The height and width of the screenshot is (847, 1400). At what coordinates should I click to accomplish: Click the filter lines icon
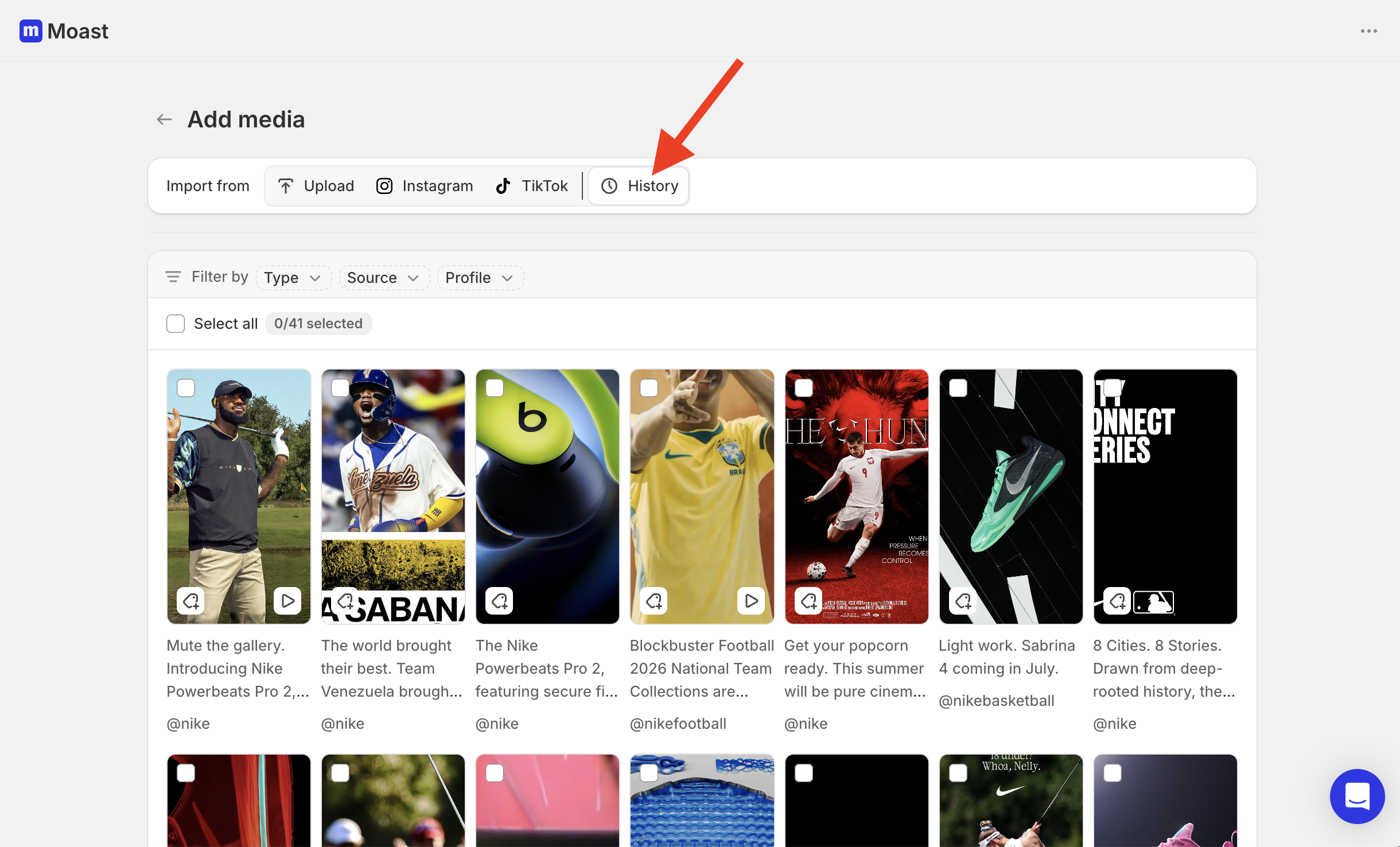click(173, 277)
